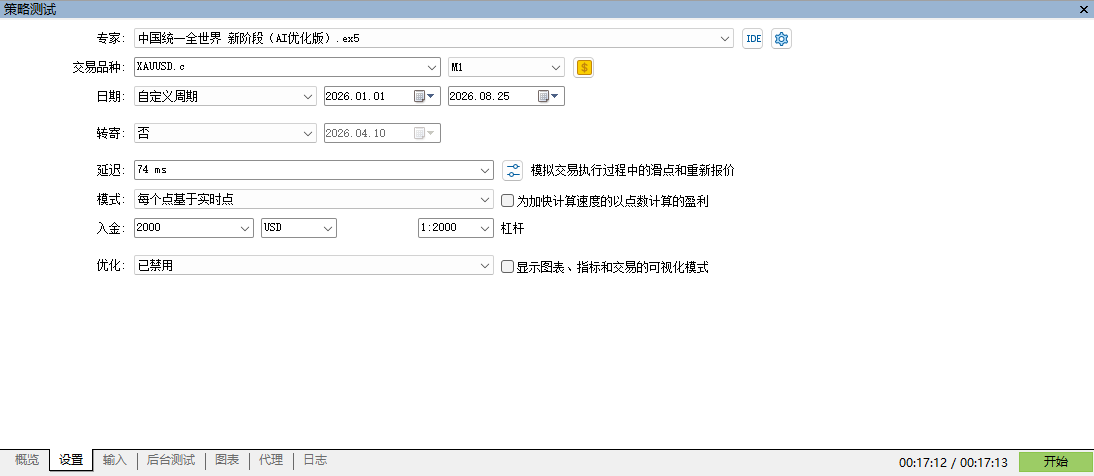This screenshot has height=476, width=1094.
Task: Click the 模拟交易执行过程中的滑点和重新报价 label
Action: click(632, 170)
